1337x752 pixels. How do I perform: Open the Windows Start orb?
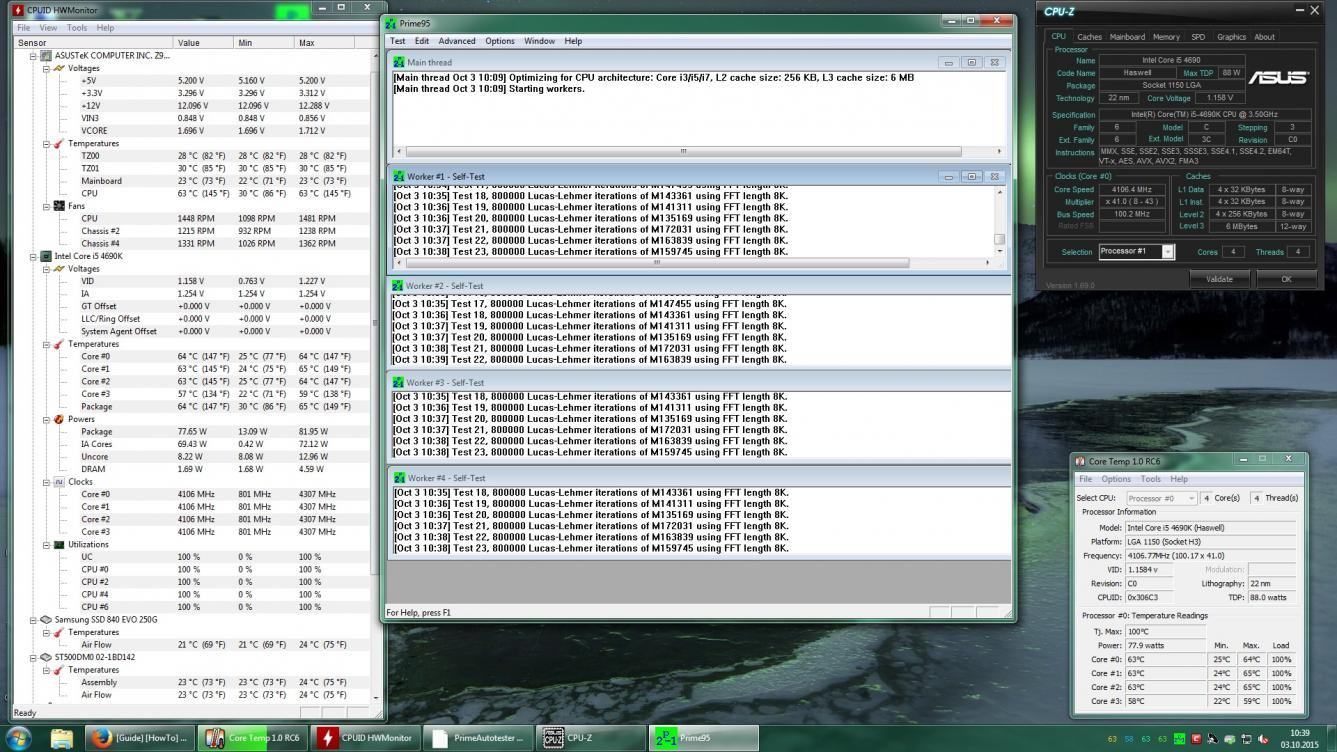(x=18, y=738)
